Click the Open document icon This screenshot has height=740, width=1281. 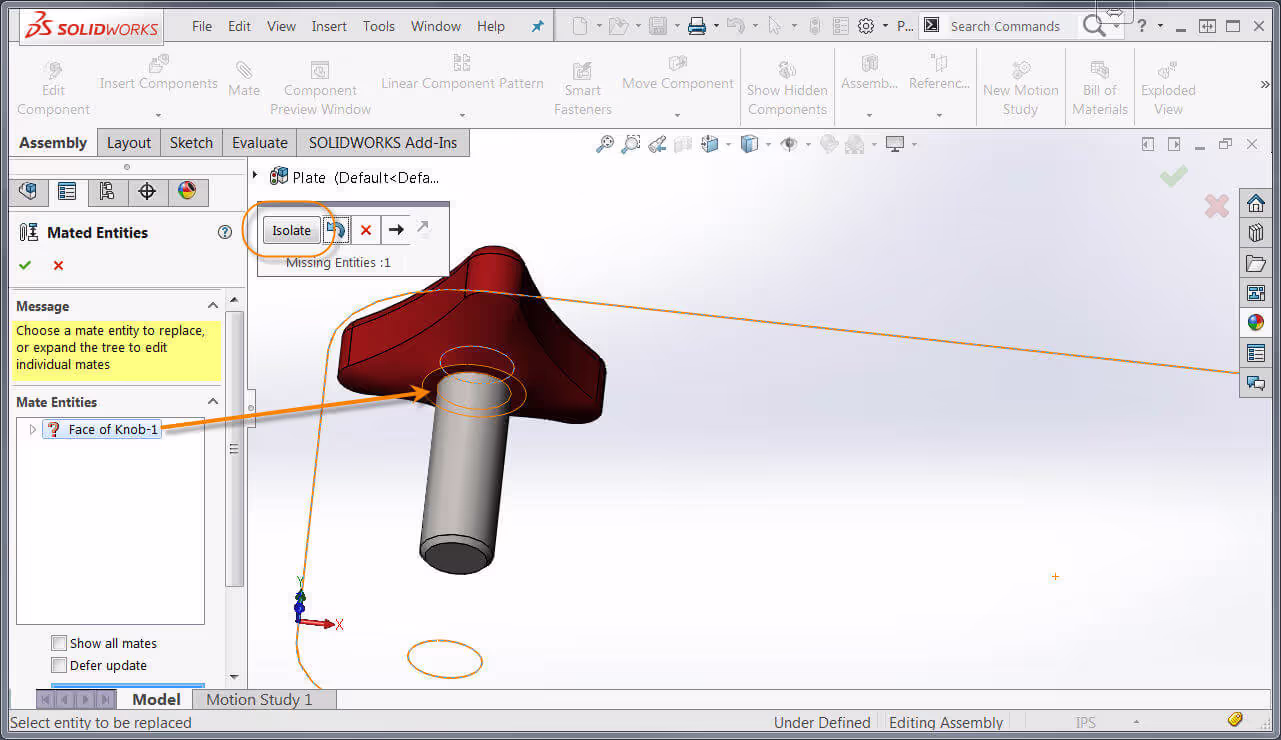619,26
